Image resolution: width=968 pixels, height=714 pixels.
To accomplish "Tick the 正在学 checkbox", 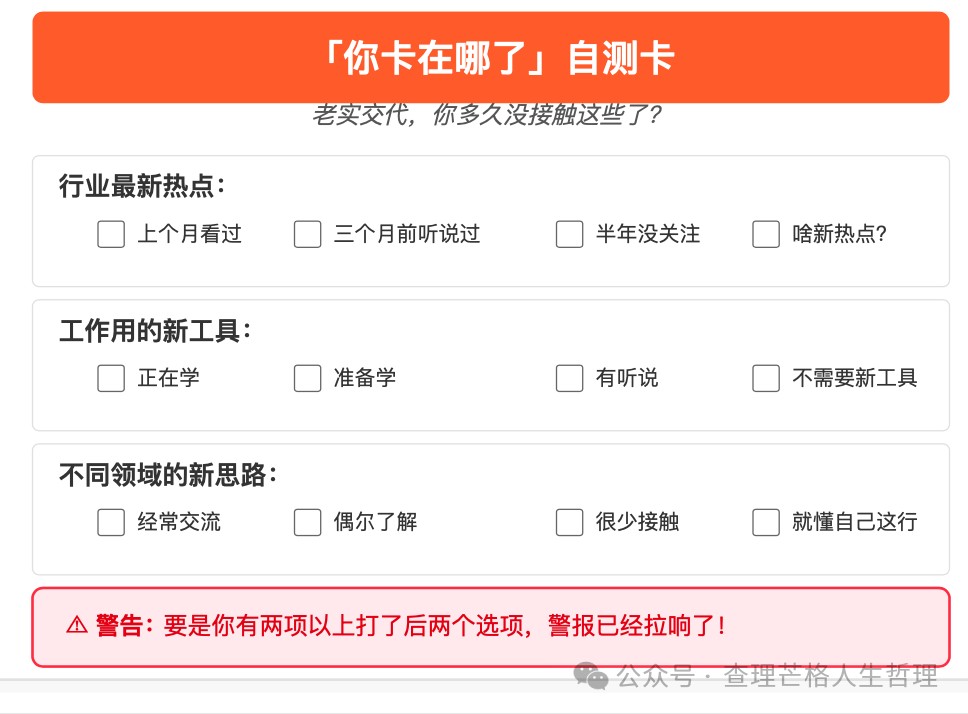I will (111, 378).
